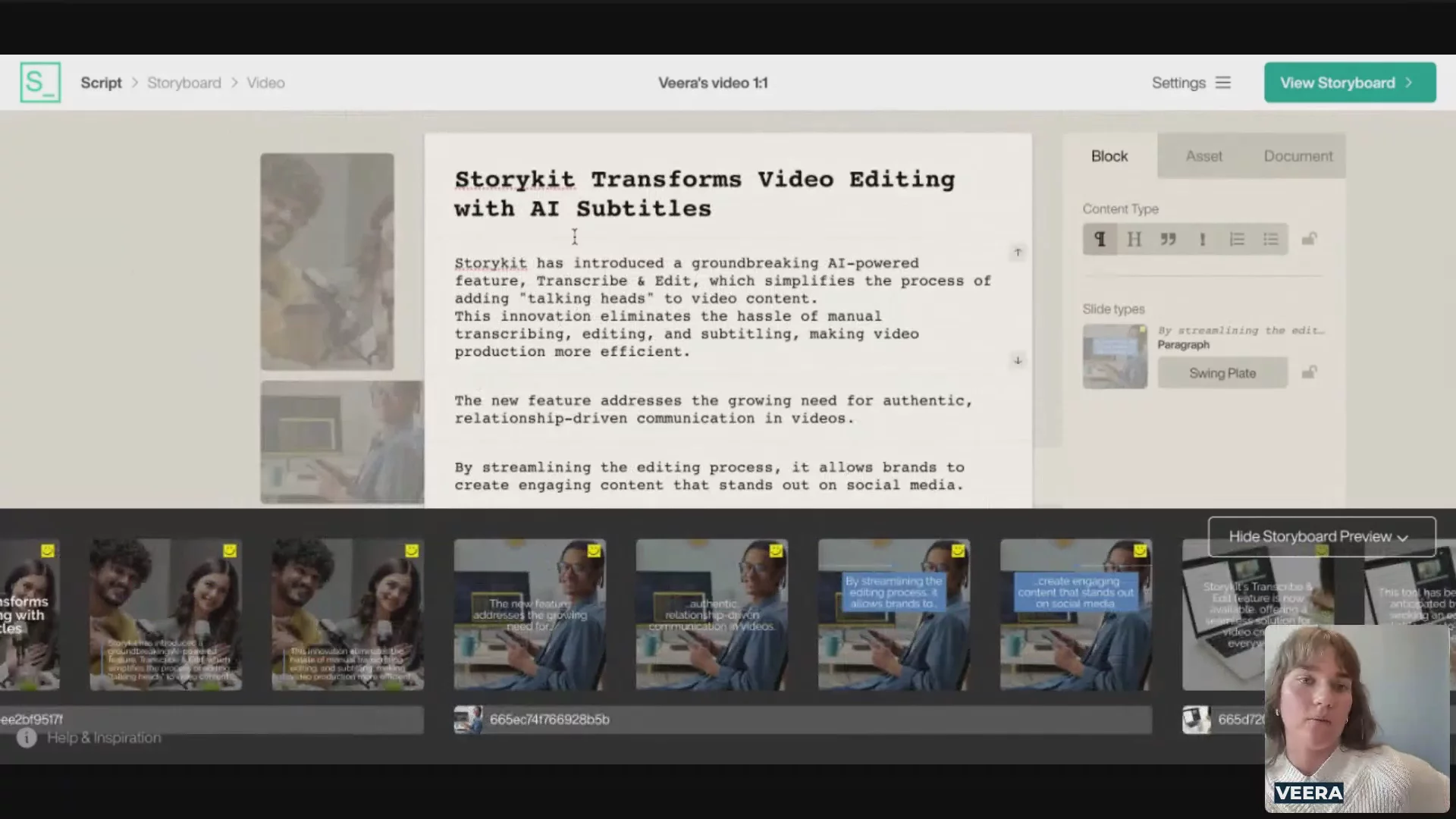
Task: Toggle the Swing Plate lock icon
Action: pyautogui.click(x=1309, y=372)
